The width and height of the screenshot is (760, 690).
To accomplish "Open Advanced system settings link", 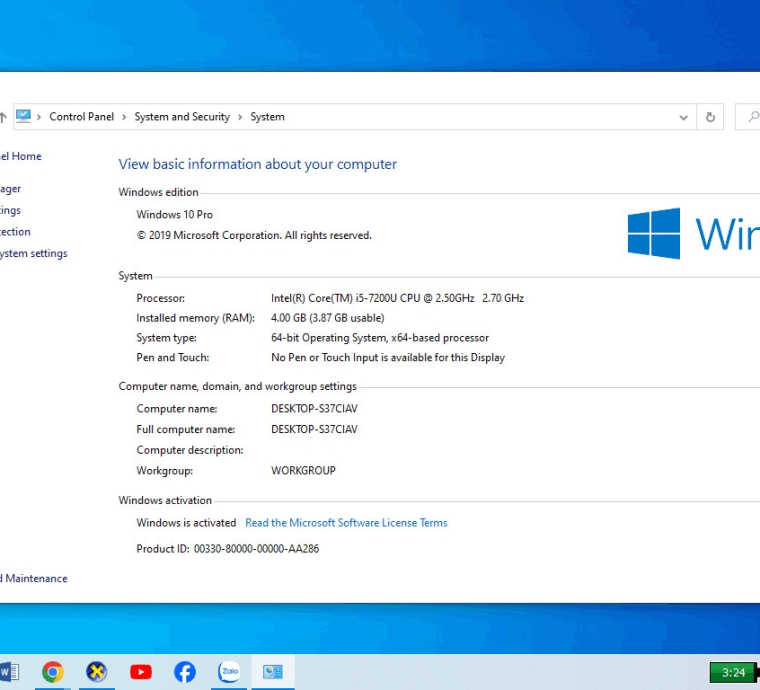I will pyautogui.click(x=33, y=253).
